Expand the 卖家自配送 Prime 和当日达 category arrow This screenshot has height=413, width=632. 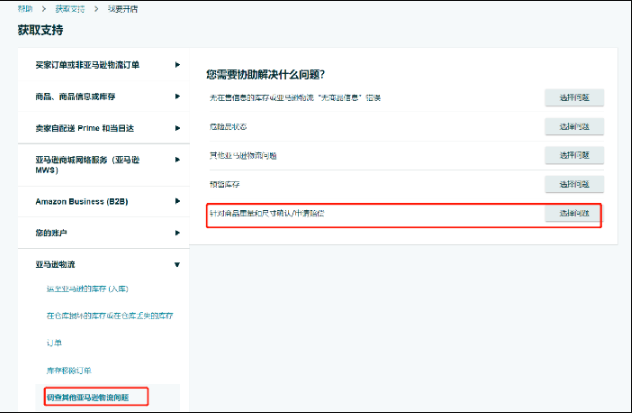coord(177,128)
